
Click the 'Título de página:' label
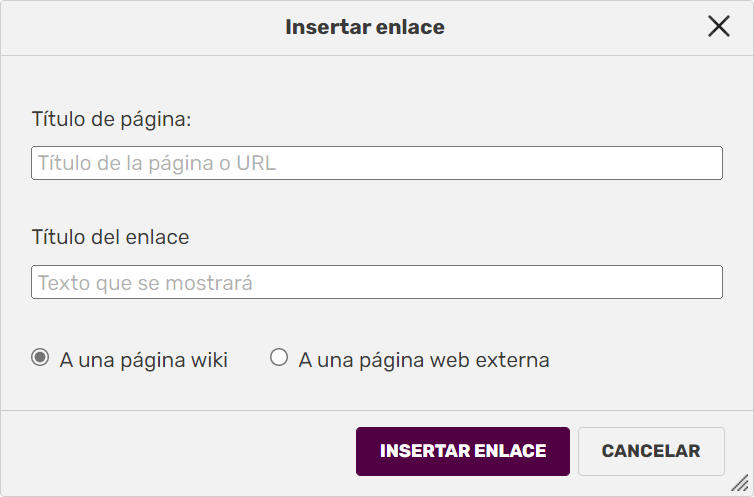pyautogui.click(x=111, y=119)
